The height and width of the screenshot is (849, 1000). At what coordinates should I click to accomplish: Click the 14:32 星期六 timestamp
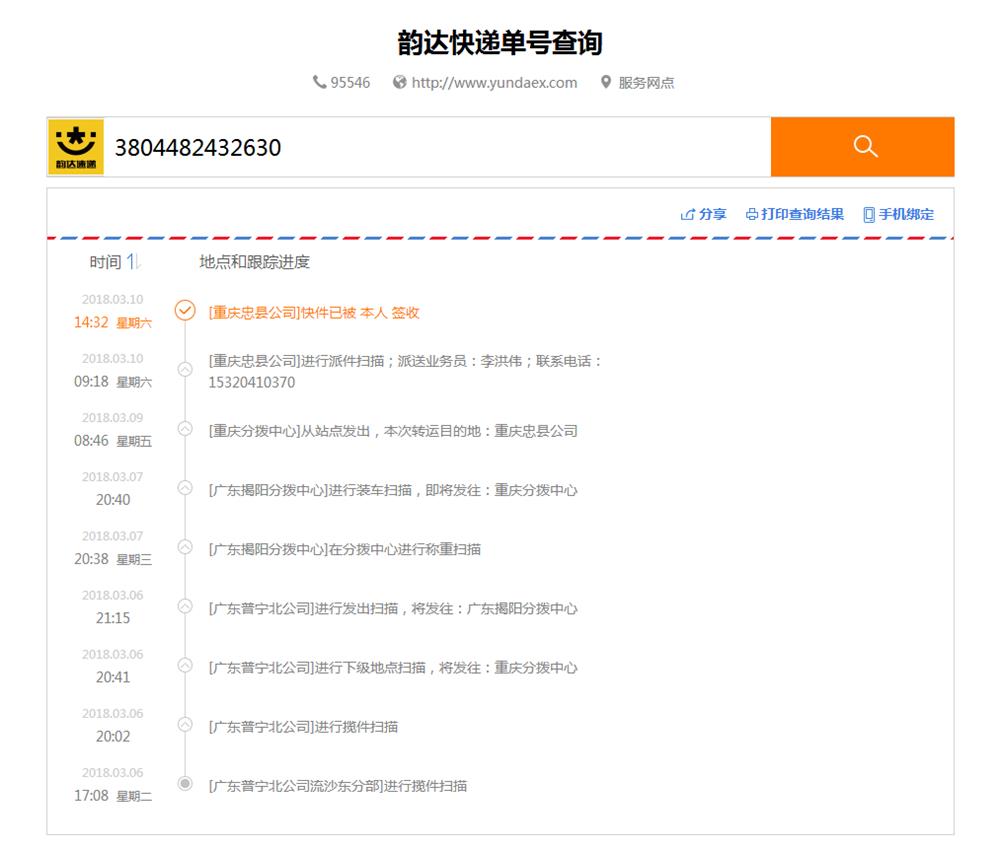coord(113,322)
